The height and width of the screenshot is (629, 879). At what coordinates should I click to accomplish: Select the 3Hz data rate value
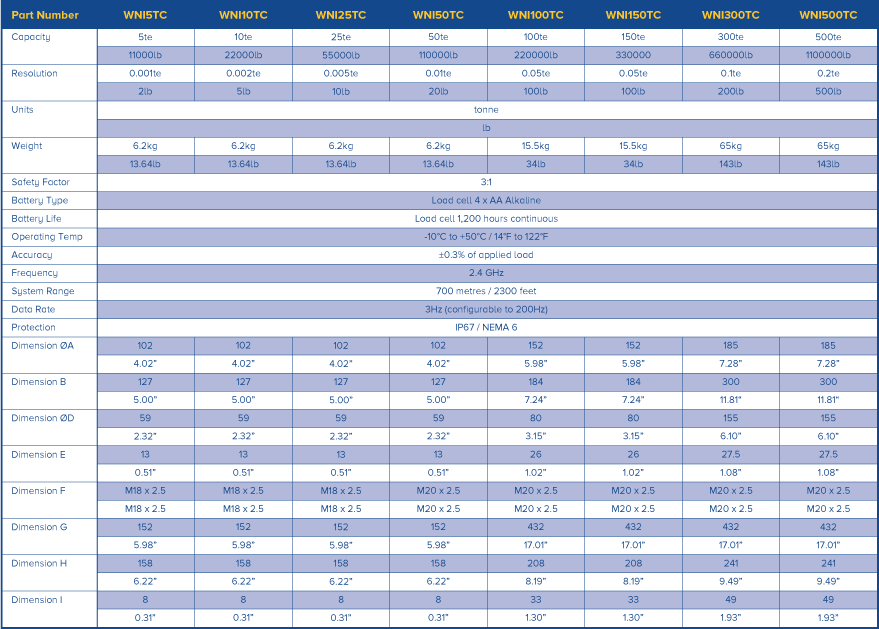486,309
